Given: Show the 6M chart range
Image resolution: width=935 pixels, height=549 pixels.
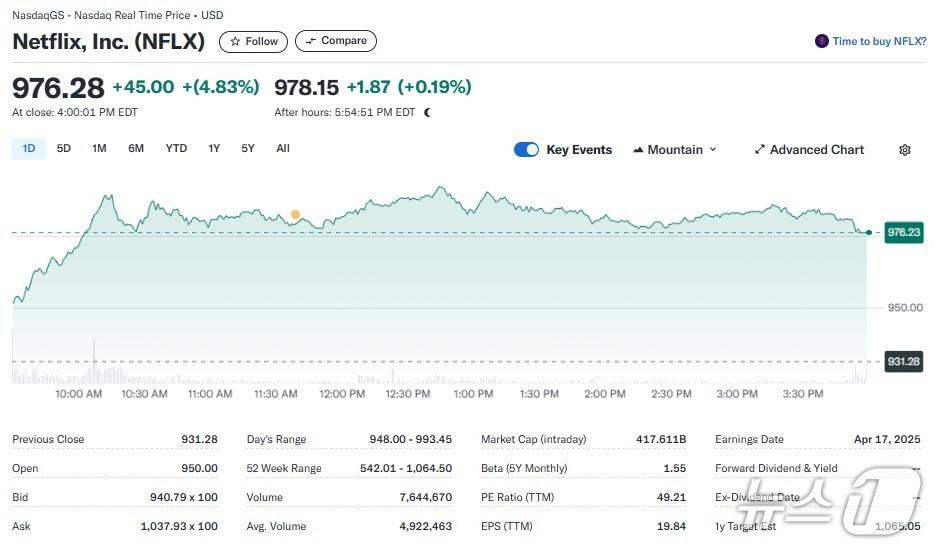Looking at the screenshot, I should click(136, 149).
